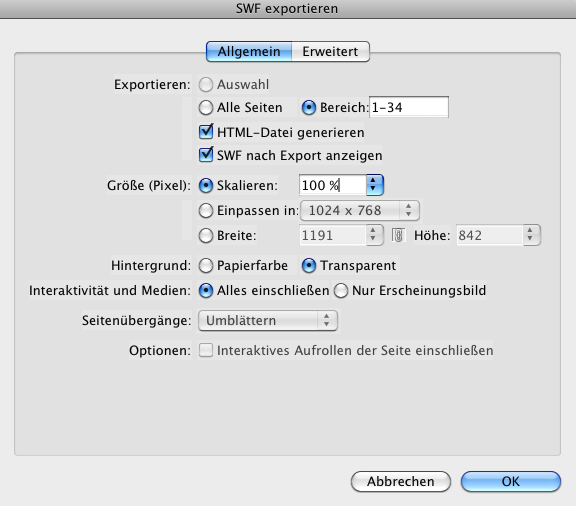Open the Skalieren percentage stepper arrows

(374, 185)
